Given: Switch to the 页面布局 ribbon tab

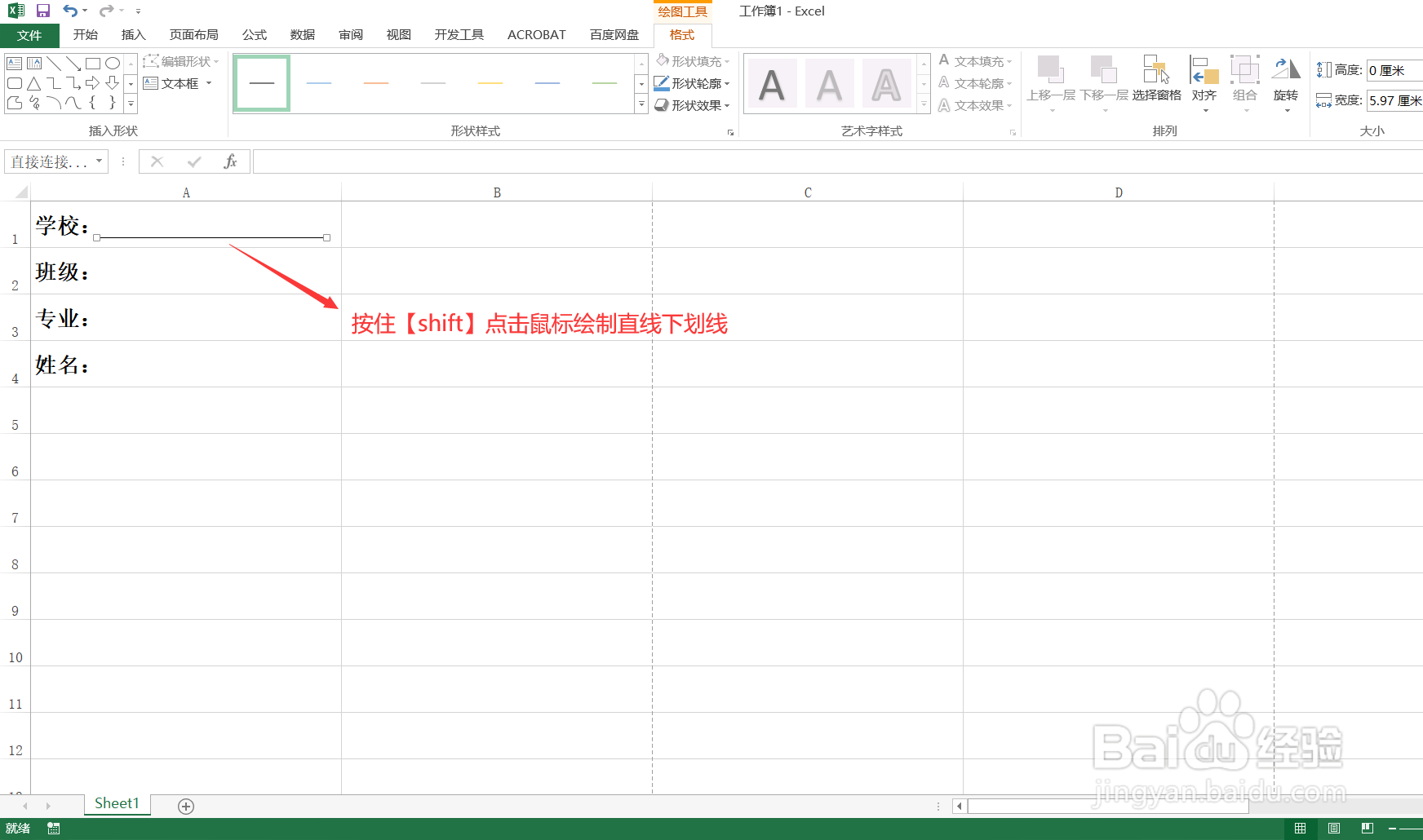Looking at the screenshot, I should pos(194,35).
